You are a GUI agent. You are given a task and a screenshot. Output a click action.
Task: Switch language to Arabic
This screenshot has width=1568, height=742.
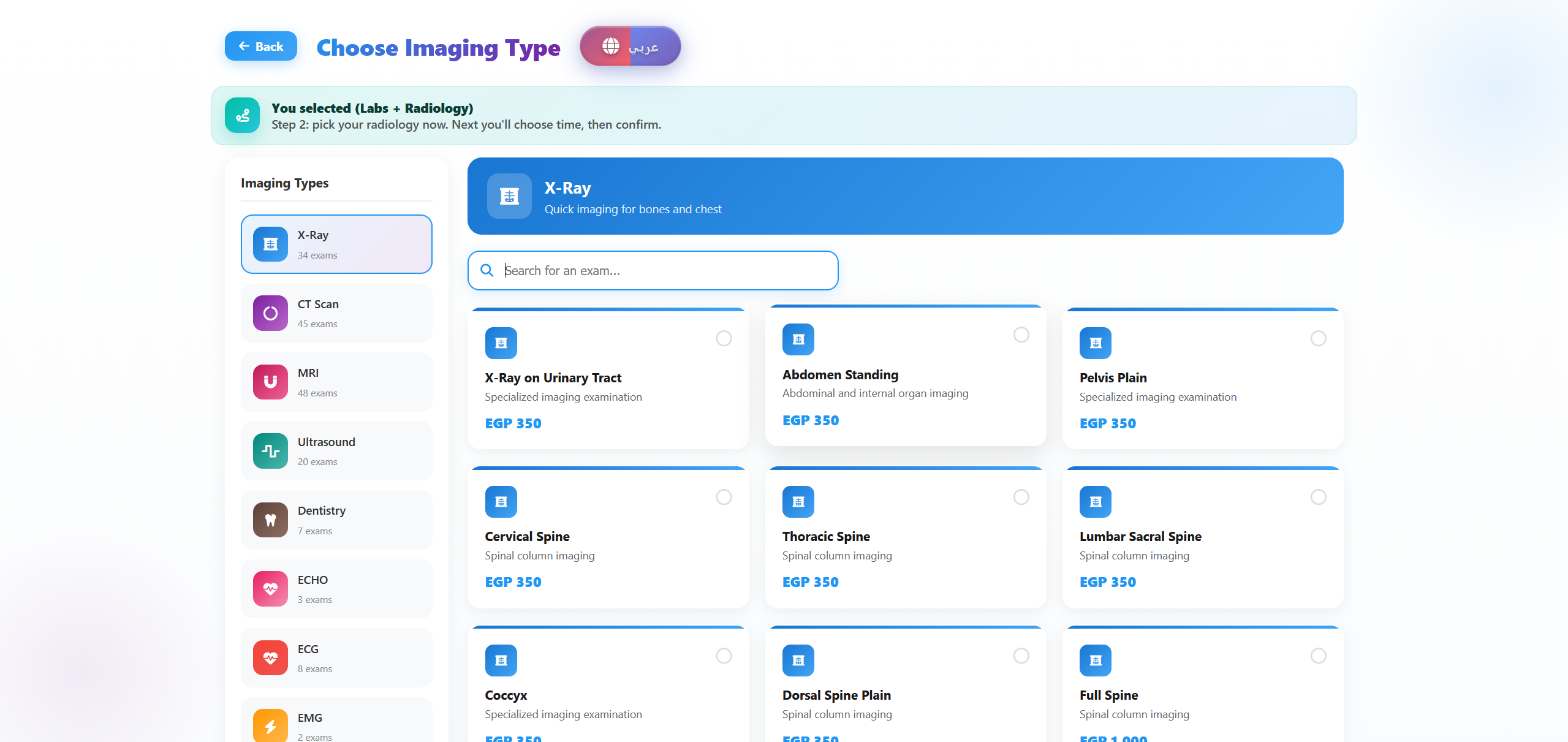click(x=630, y=46)
